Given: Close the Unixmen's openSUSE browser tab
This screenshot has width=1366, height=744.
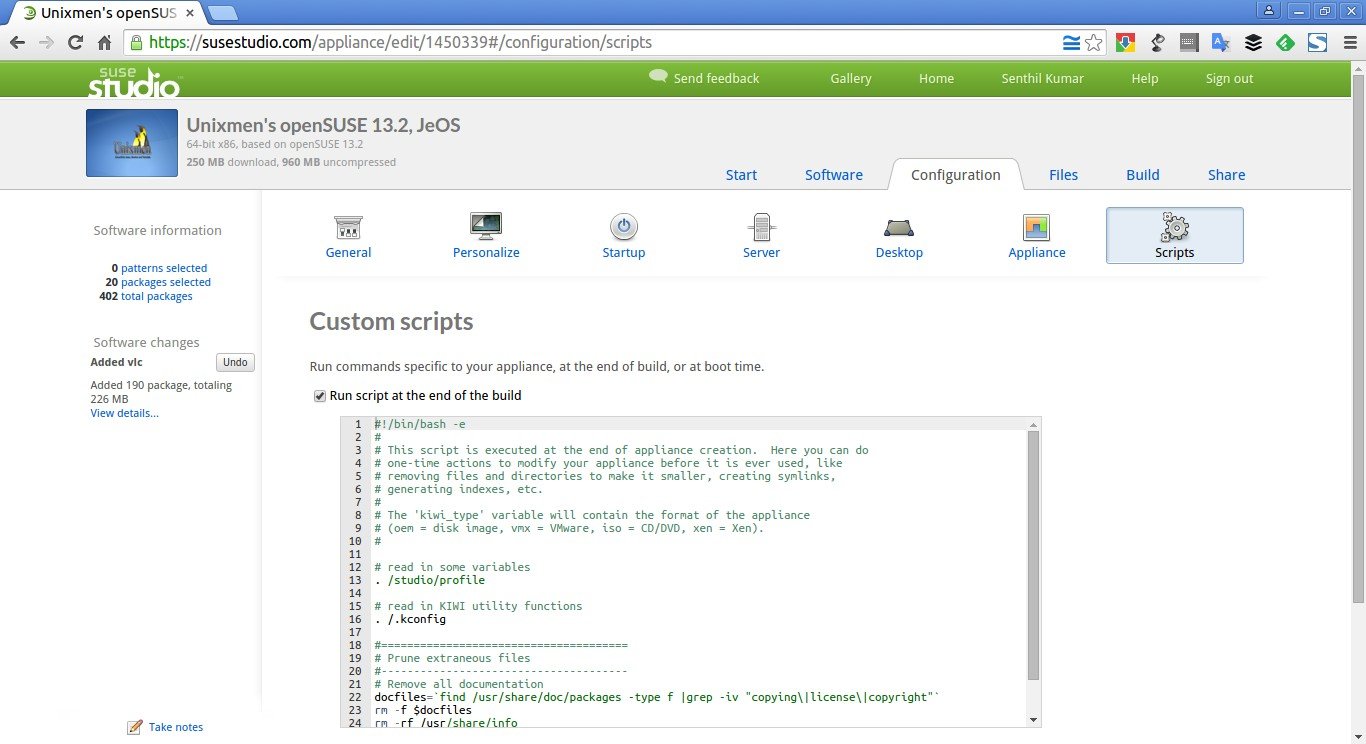Looking at the screenshot, I should [x=190, y=13].
